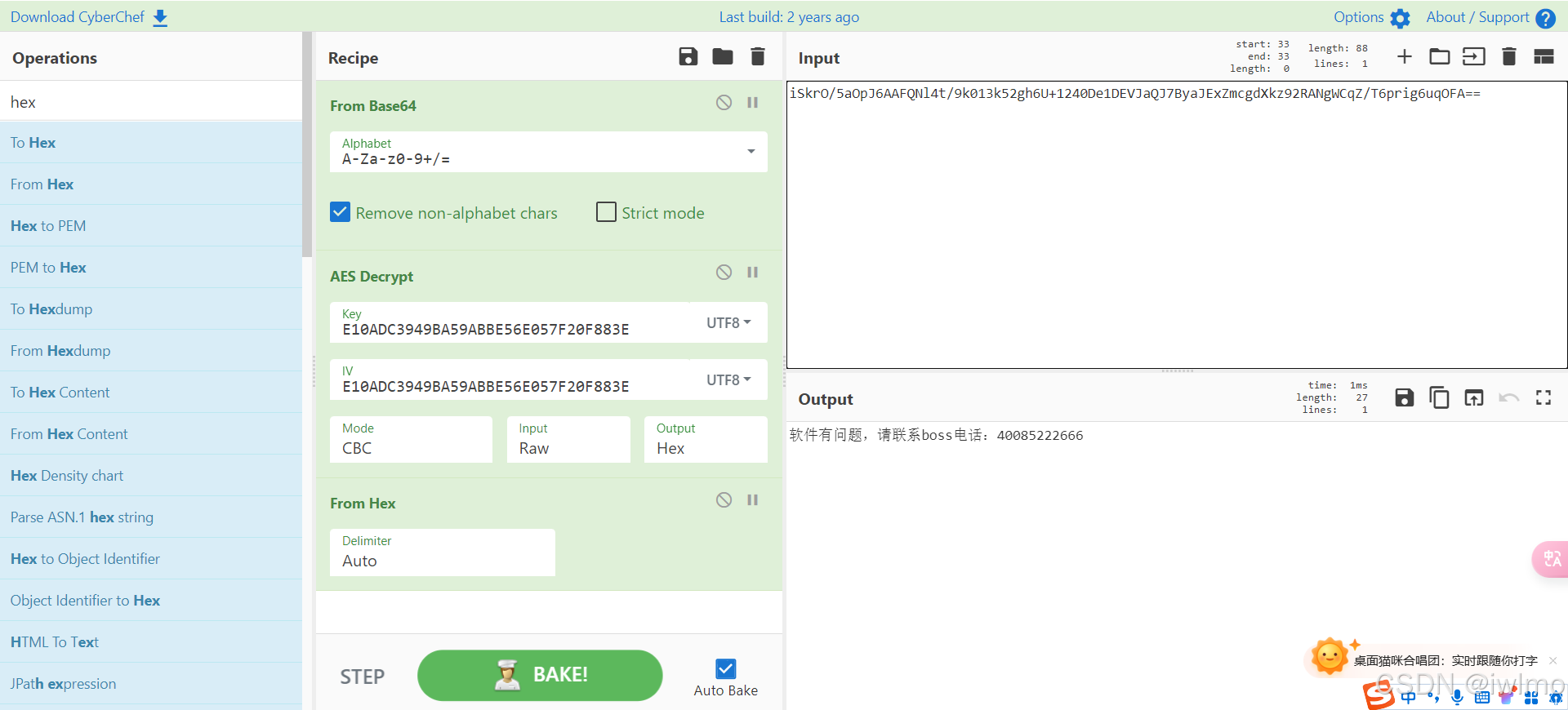Select To Hex Content operation
The image size is (1568, 710).
151,393
